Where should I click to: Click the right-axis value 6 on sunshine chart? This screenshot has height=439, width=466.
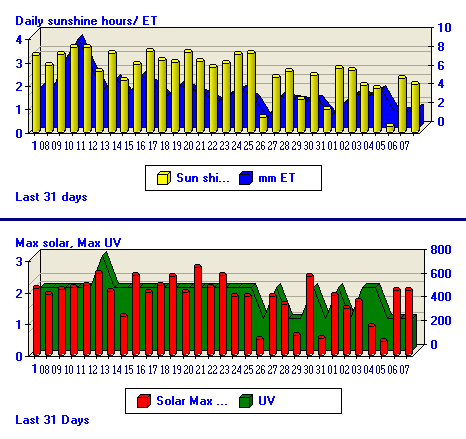coord(441,65)
